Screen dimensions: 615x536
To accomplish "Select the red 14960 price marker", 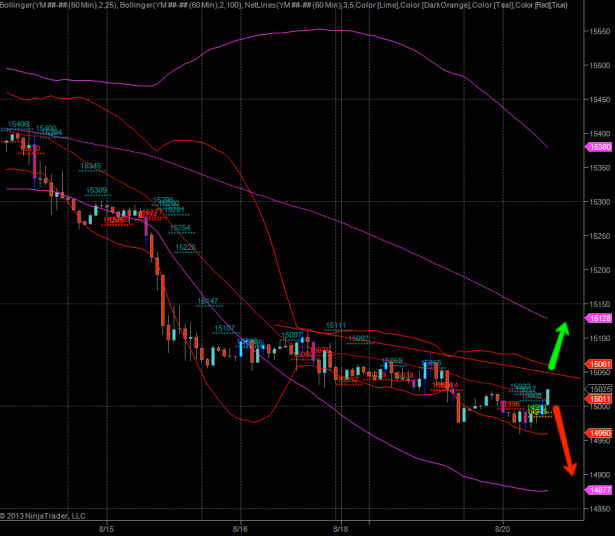I will (x=600, y=433).
